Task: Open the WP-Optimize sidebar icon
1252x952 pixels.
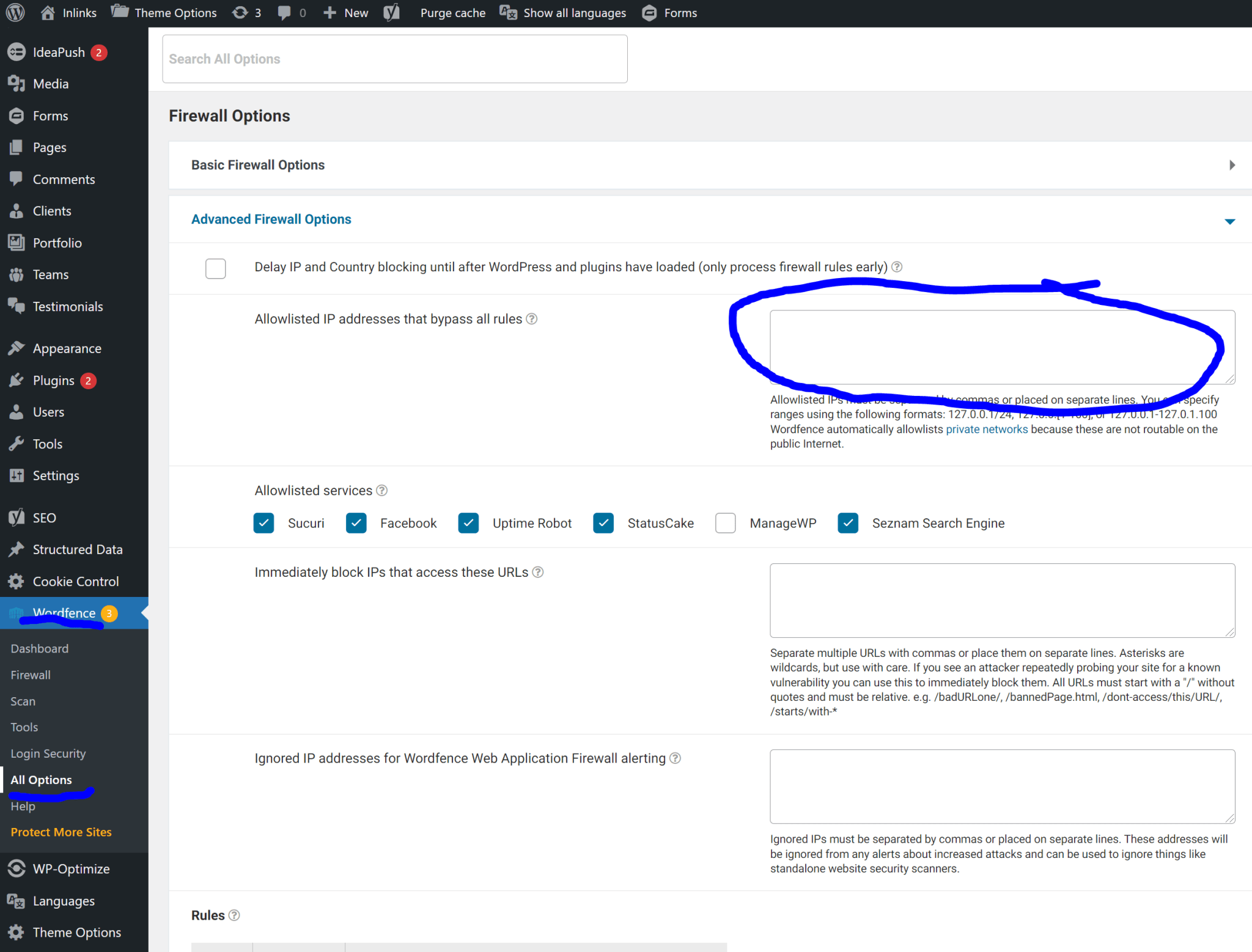Action: pos(17,868)
